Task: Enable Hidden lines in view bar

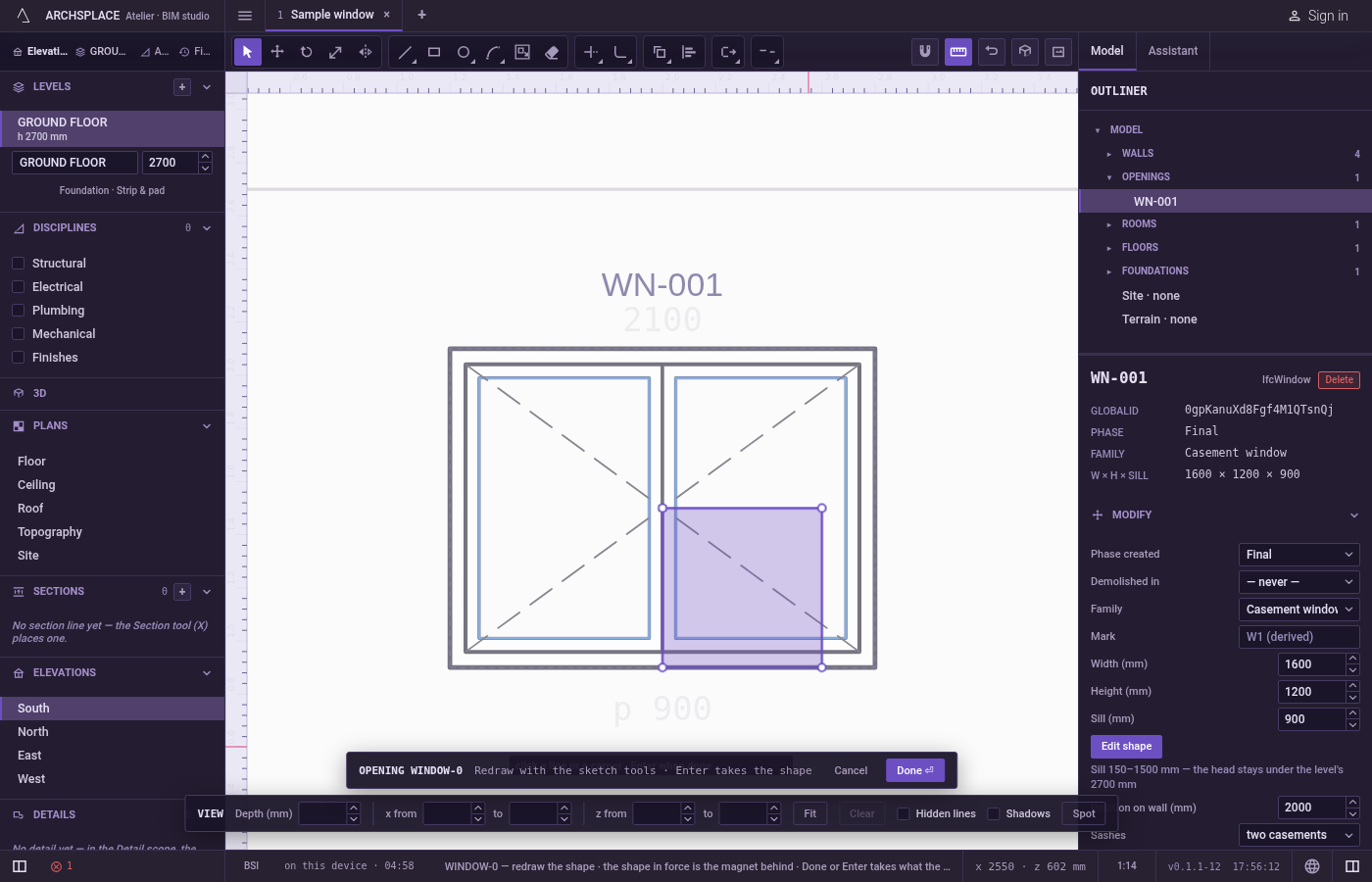Action: [904, 813]
